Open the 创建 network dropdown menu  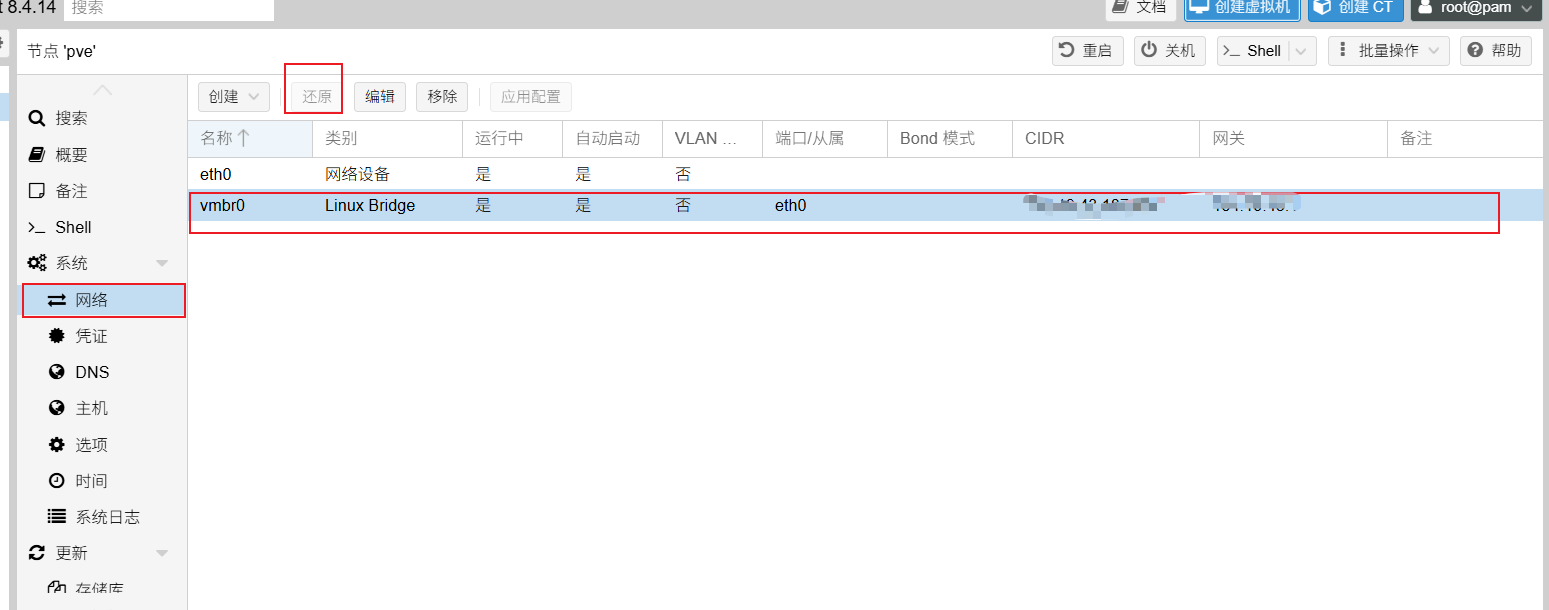click(233, 97)
